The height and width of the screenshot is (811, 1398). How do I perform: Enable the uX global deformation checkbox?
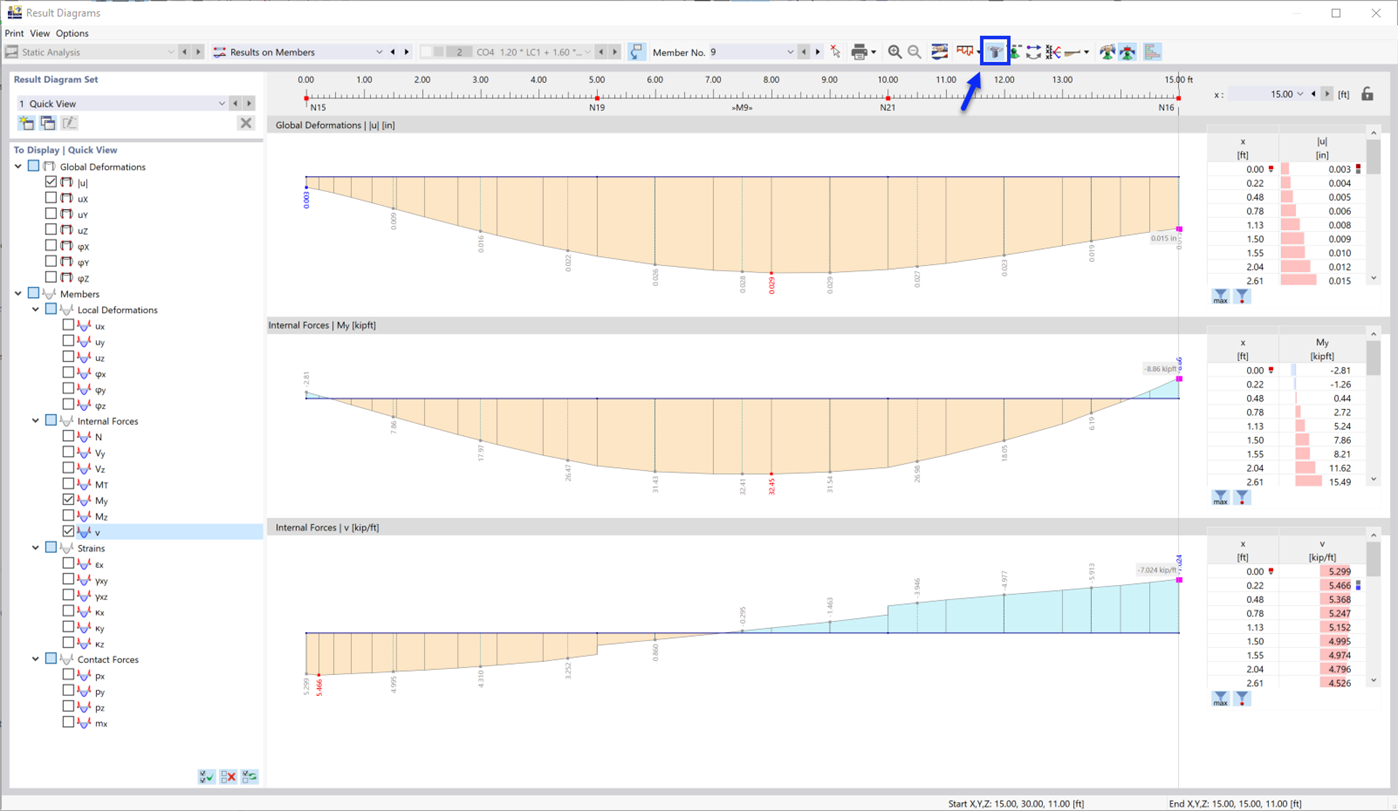click(x=51, y=198)
